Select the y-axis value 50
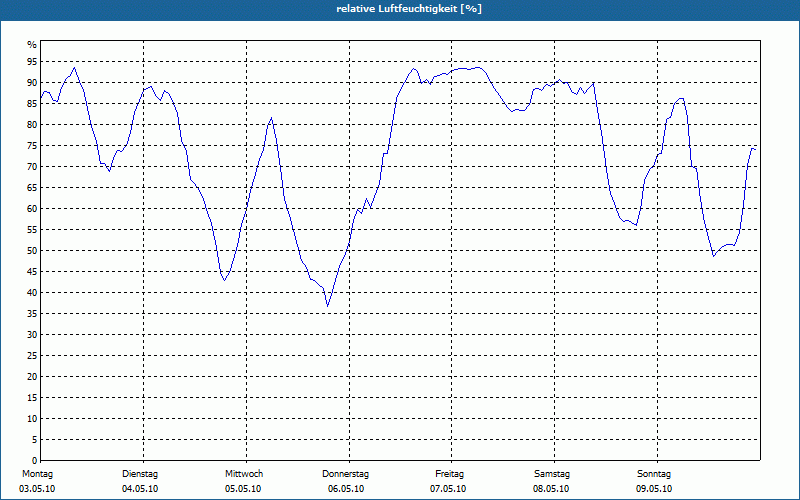The image size is (800, 500). (32, 251)
